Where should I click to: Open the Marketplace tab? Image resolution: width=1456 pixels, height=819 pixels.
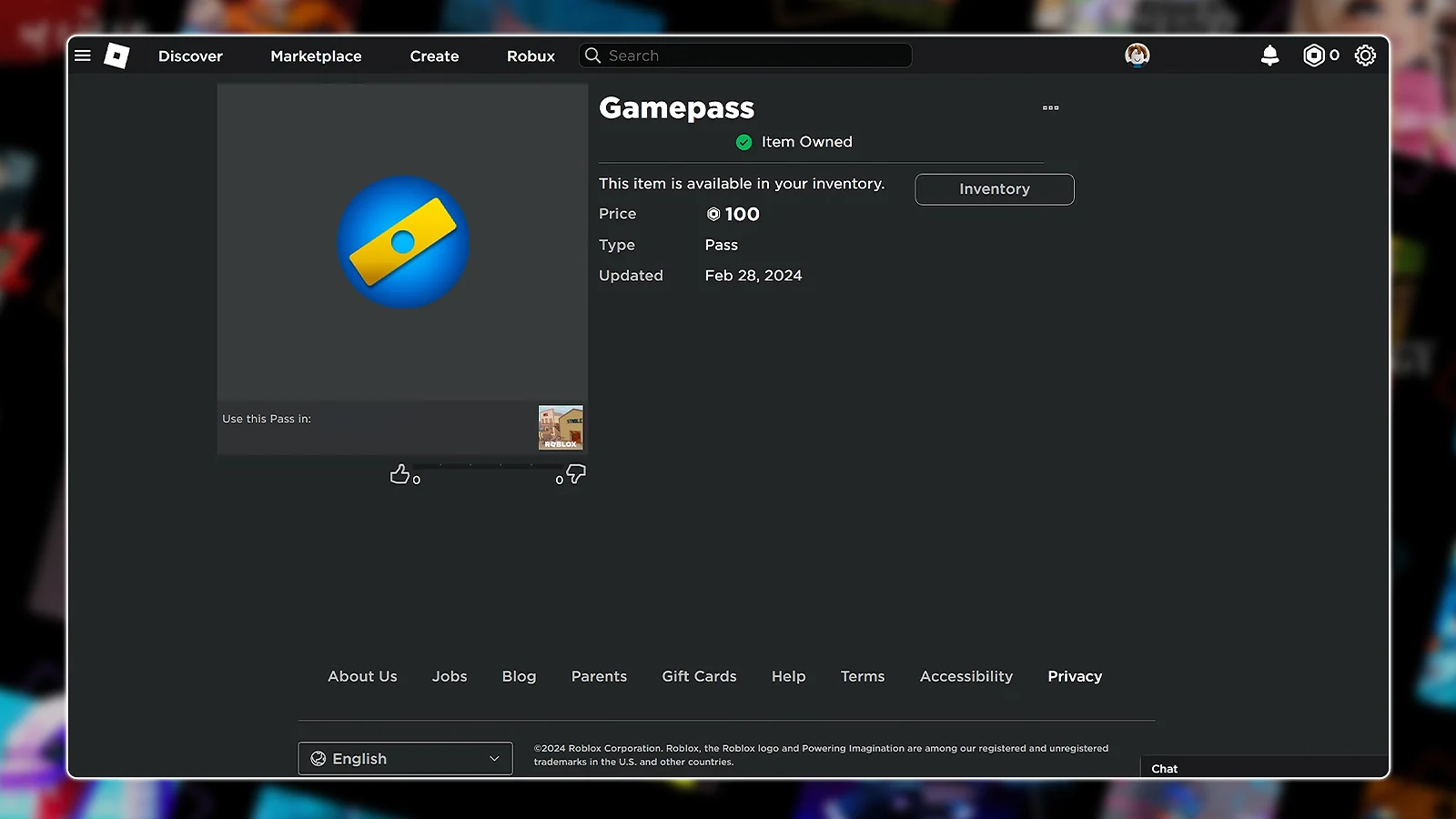pos(316,56)
